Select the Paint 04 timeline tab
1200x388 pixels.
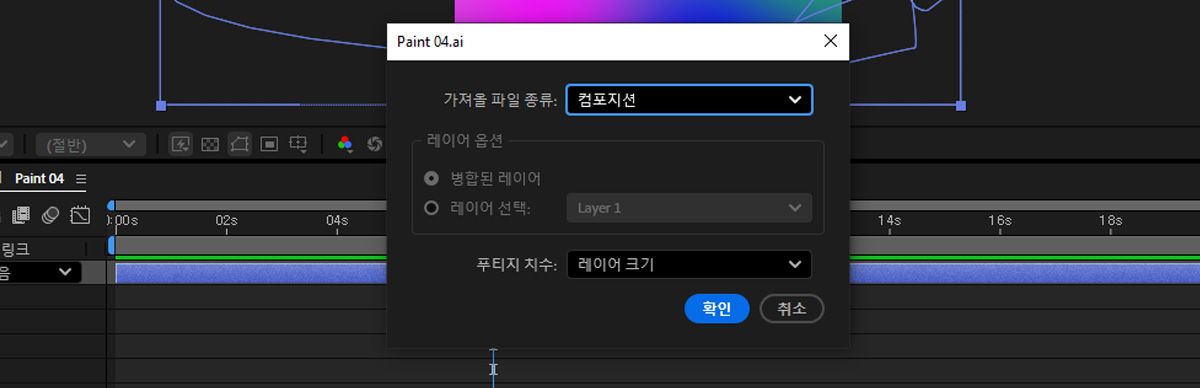[39, 179]
